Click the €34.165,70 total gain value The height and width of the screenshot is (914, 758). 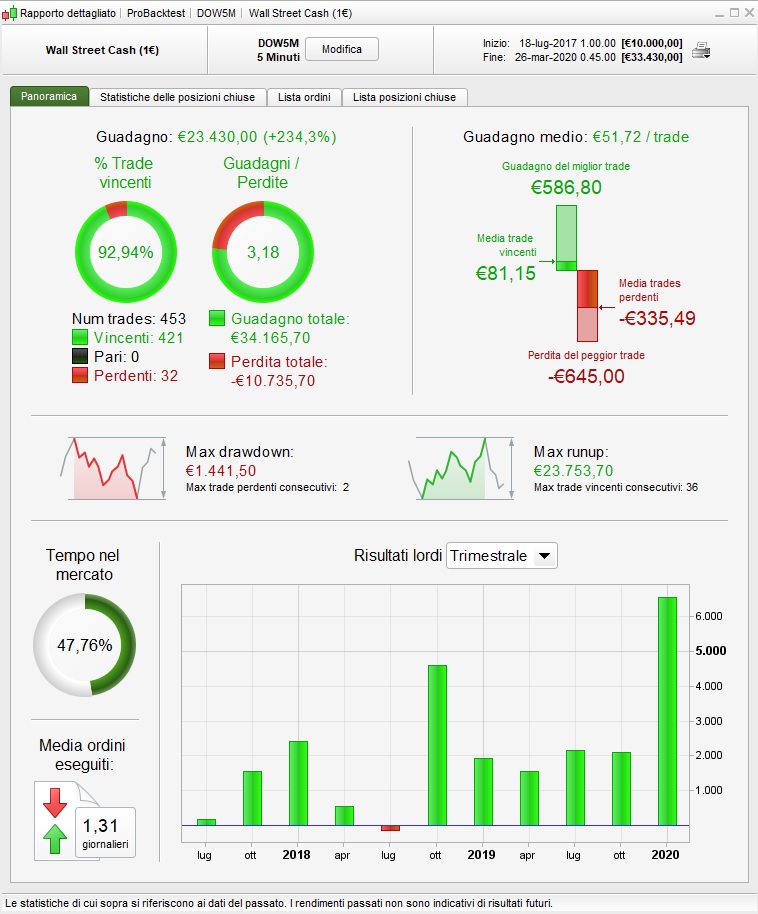coord(271,338)
